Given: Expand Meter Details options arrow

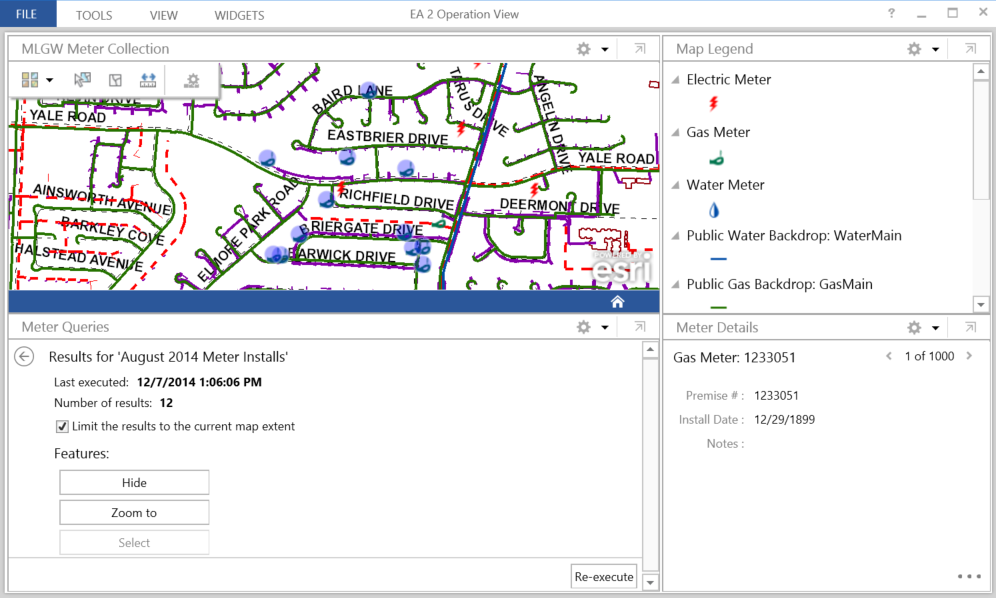Looking at the screenshot, I should point(936,328).
